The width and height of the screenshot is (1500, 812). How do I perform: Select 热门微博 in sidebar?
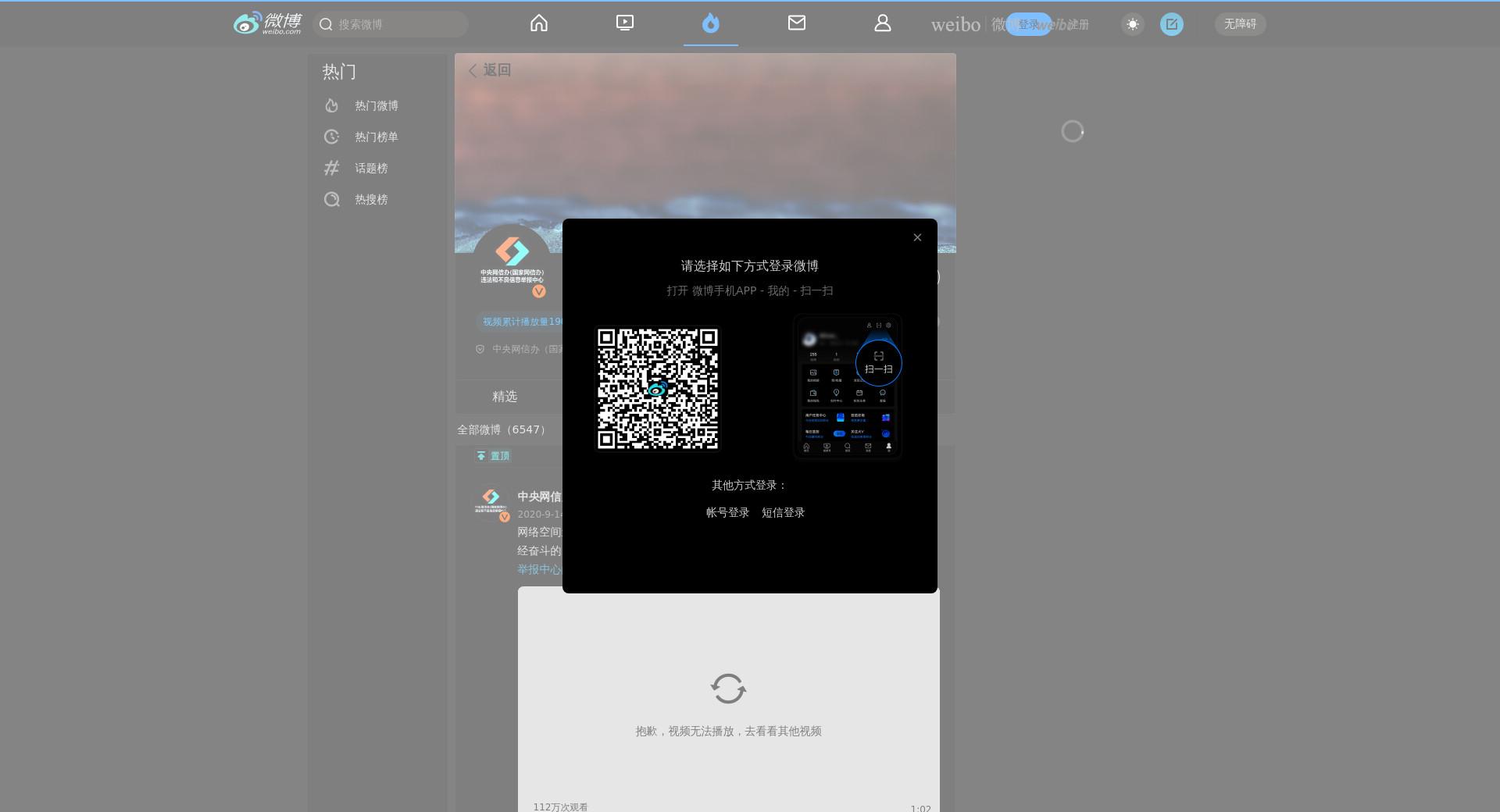click(x=377, y=105)
